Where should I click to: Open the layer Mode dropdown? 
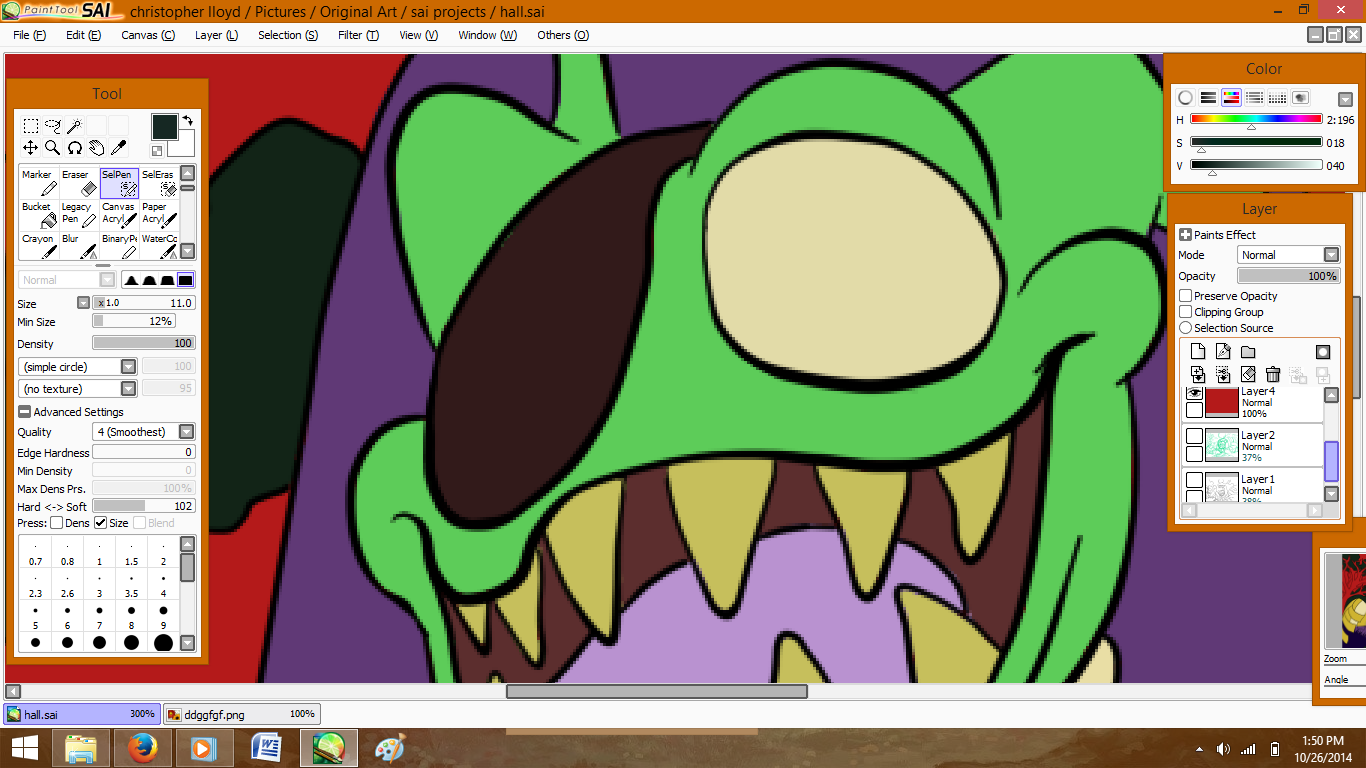pos(1288,255)
